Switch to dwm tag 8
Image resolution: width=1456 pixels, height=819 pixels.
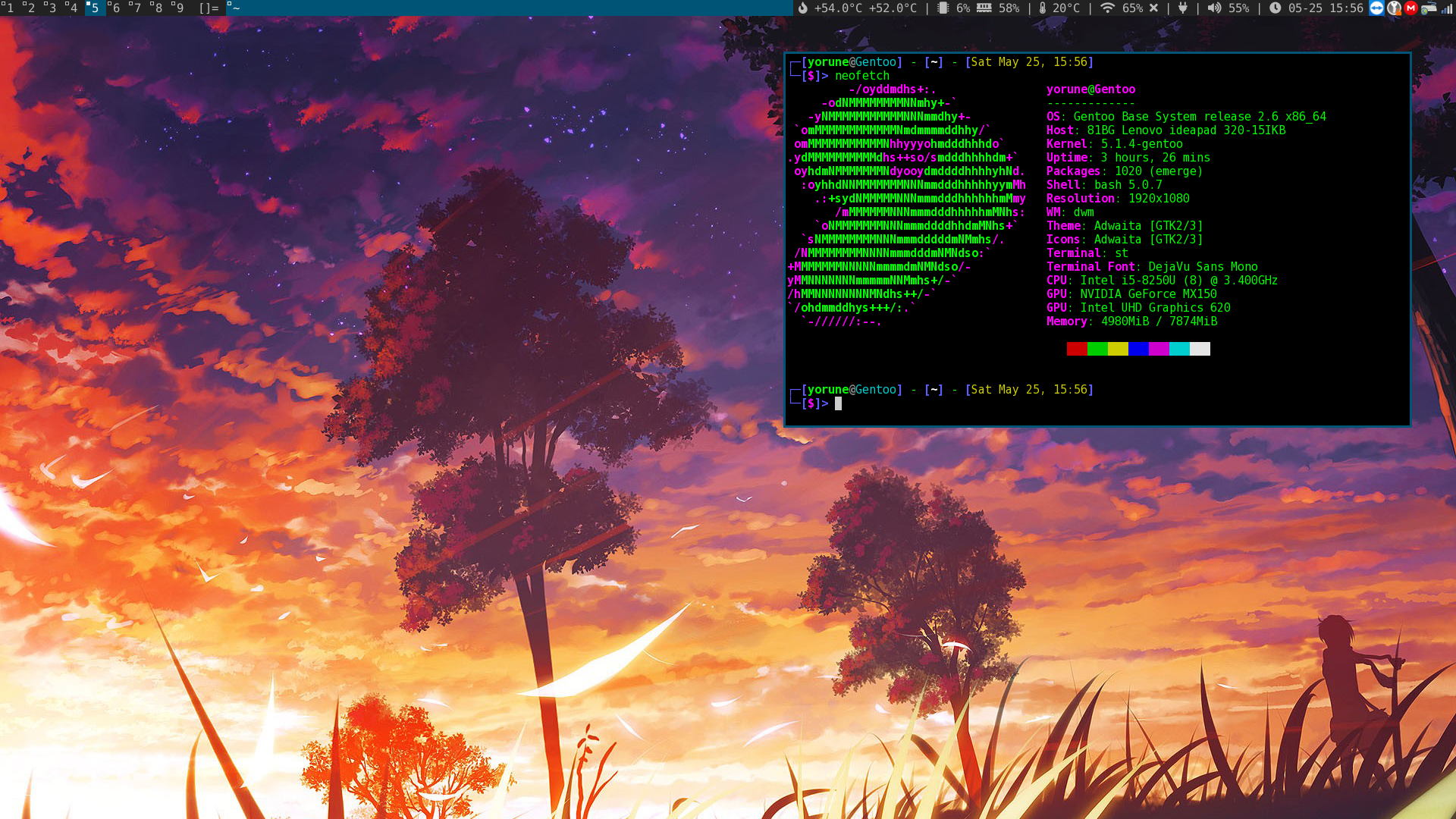158,8
